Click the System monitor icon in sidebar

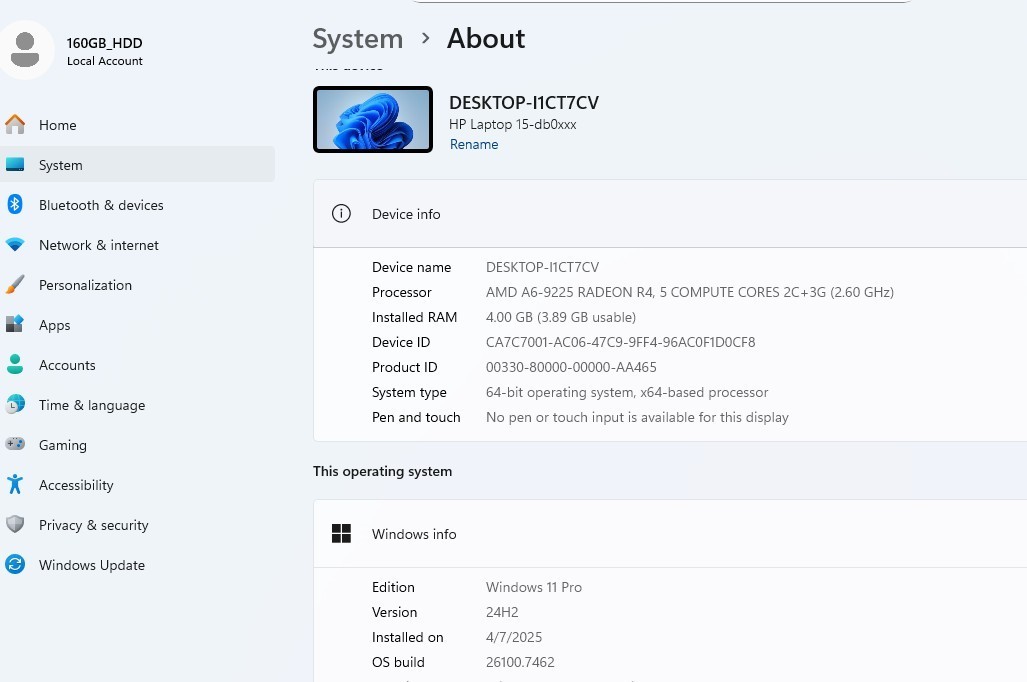15,164
